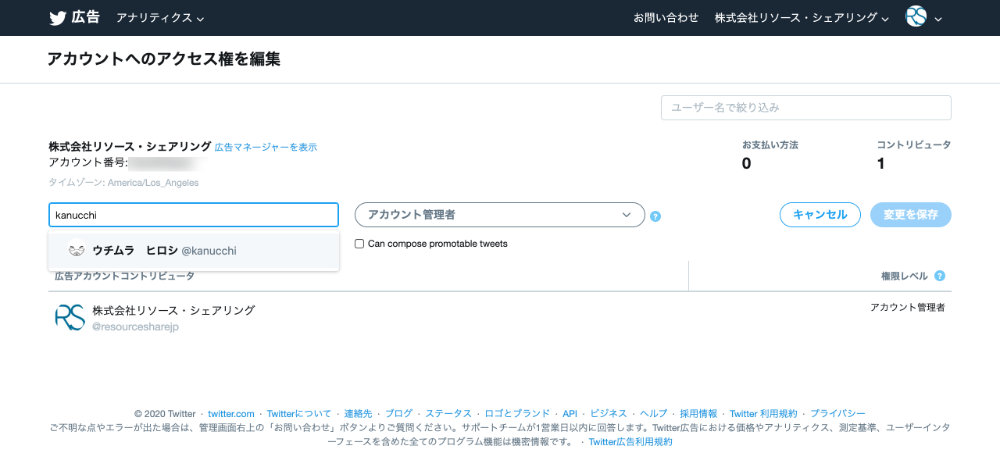Click the 株式会社リソース・シェアリング contributor name in the table
Image resolution: width=1000 pixels, height=453 pixels.
click(173, 311)
